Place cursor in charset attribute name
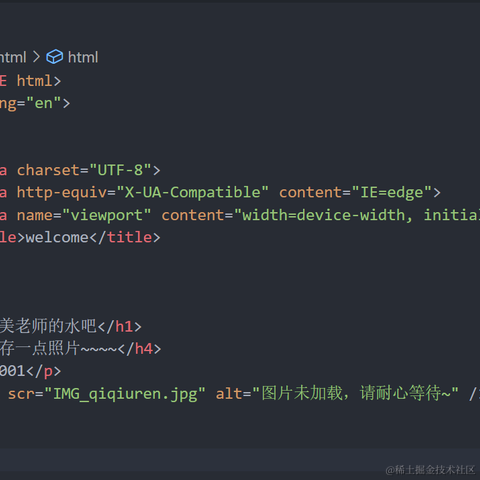 coord(48,170)
